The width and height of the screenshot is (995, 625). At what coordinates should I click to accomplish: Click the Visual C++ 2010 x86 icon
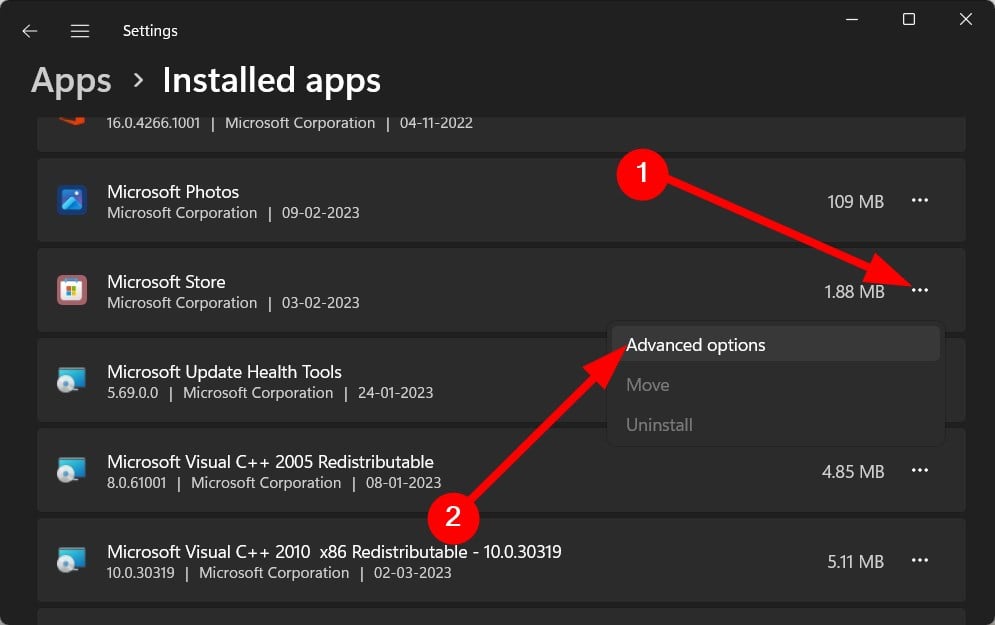pyautogui.click(x=71, y=561)
